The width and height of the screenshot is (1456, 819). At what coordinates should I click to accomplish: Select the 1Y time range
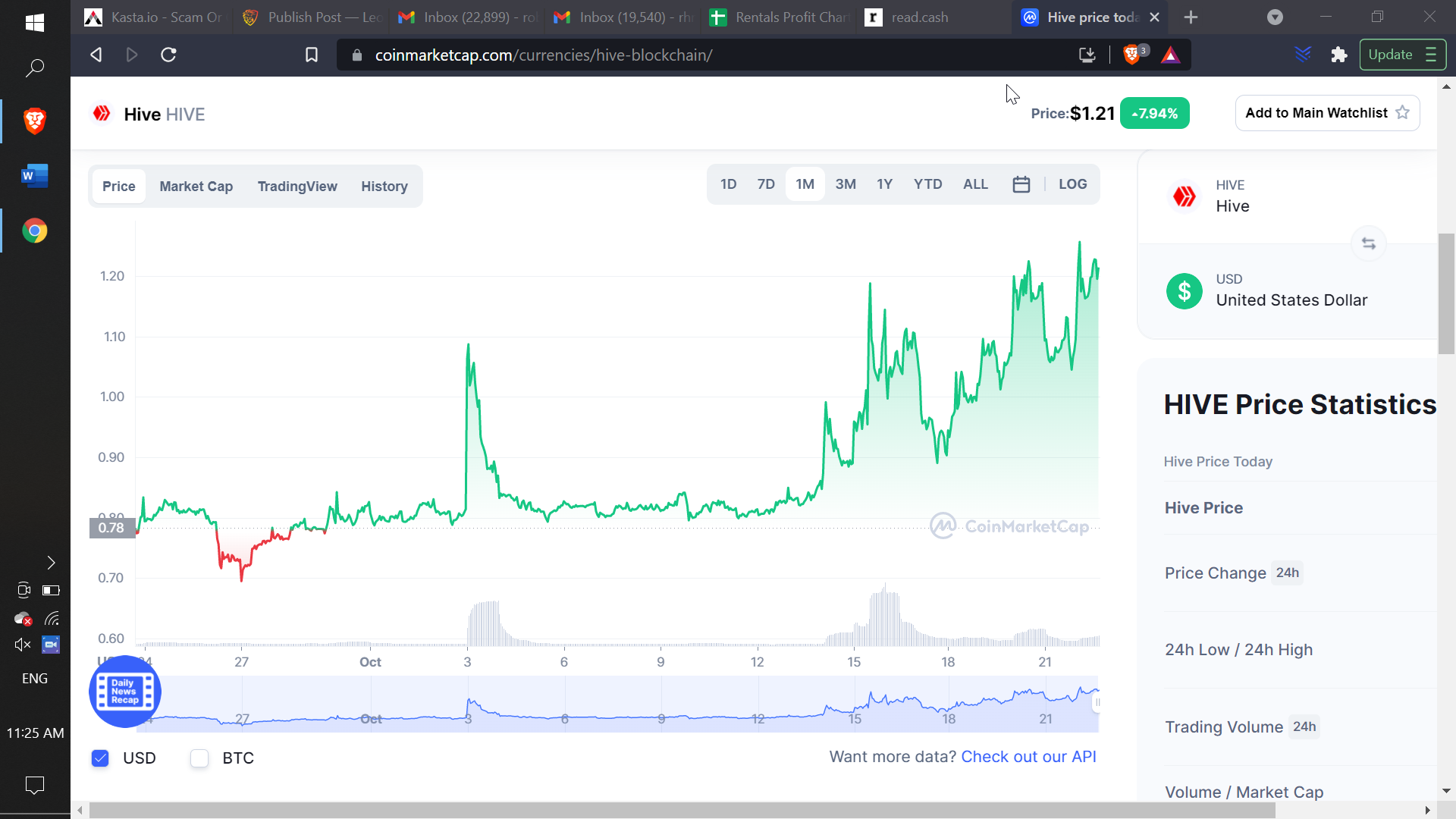click(x=885, y=184)
